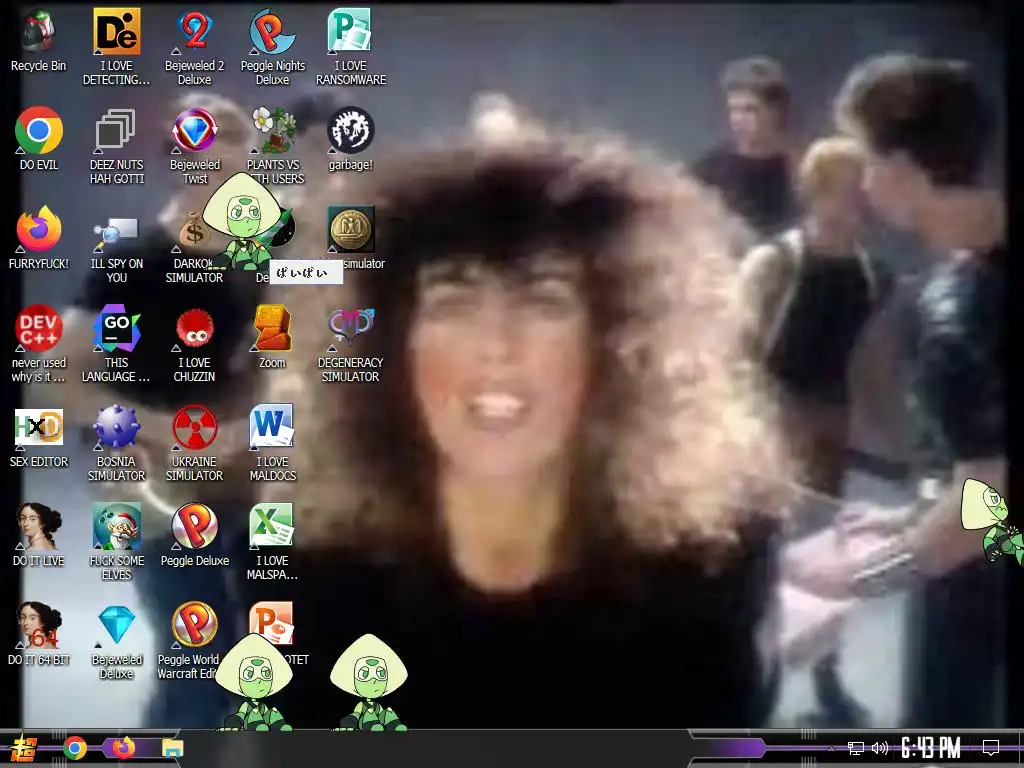This screenshot has height=768, width=1024.
Task: Open Chrome from the taskbar
Action: click(x=75, y=748)
